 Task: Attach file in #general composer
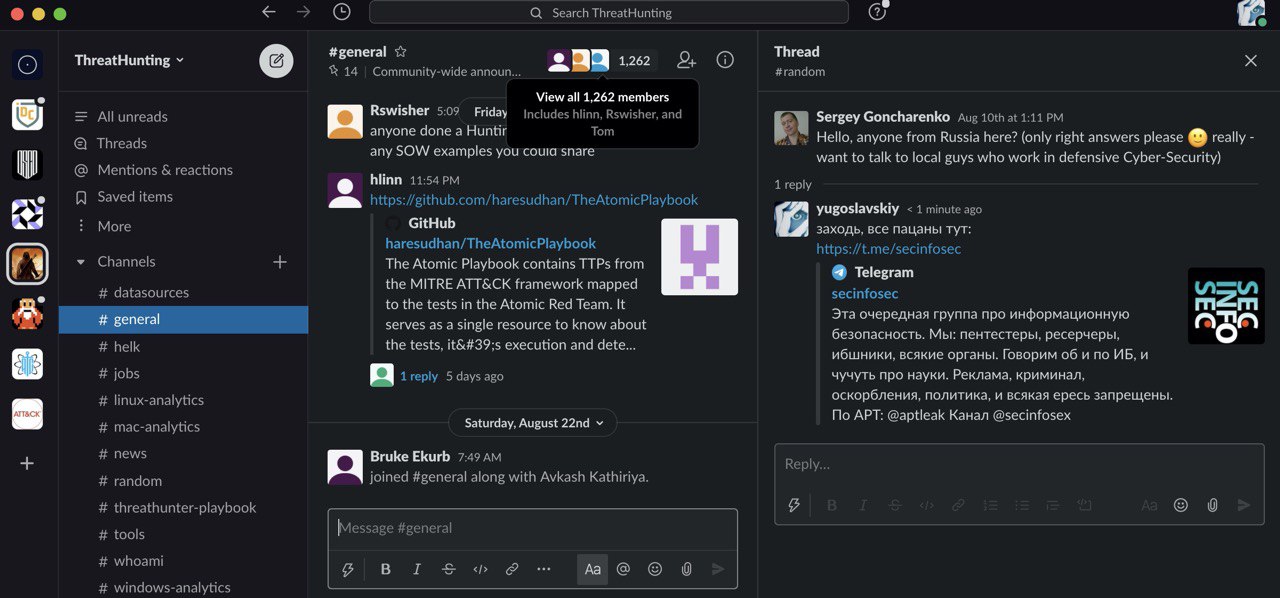click(687, 569)
